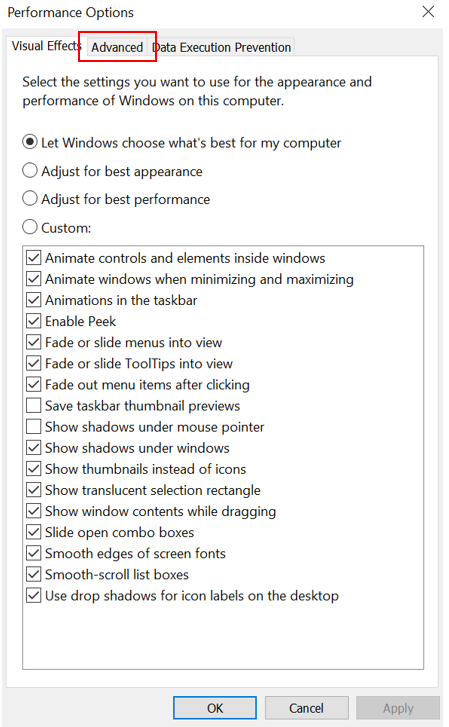Switch to the Advanced tab
449x727 pixels.
tap(117, 47)
